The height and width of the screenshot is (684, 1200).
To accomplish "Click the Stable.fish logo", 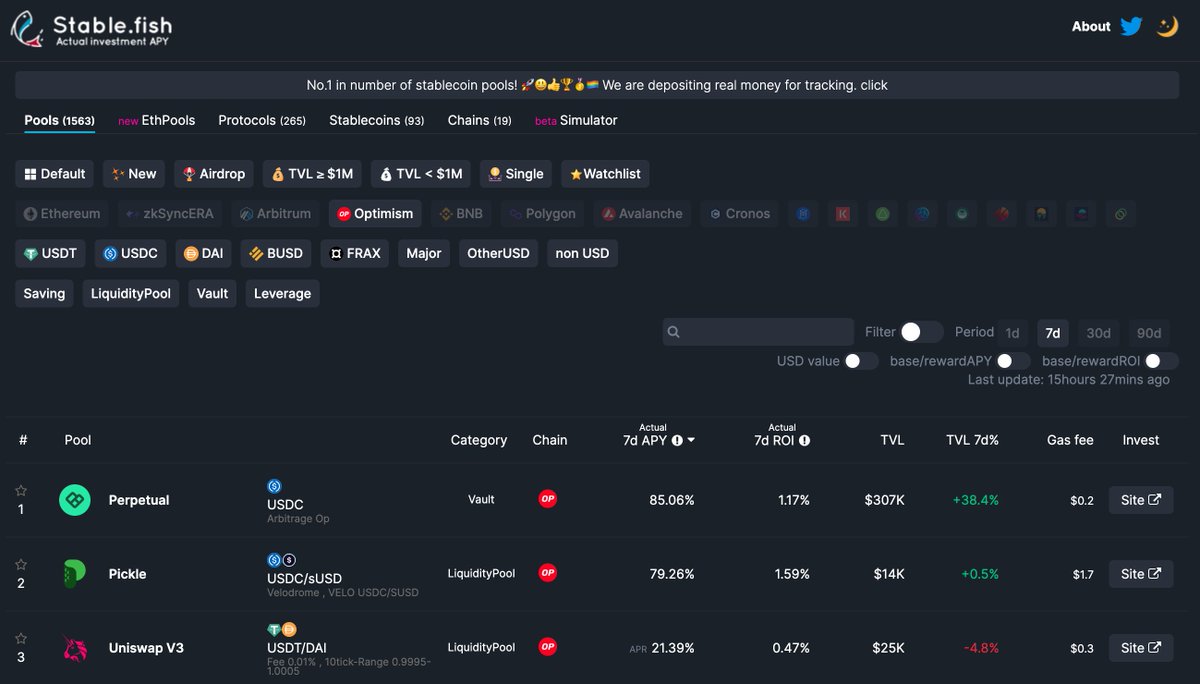I will pos(91,28).
